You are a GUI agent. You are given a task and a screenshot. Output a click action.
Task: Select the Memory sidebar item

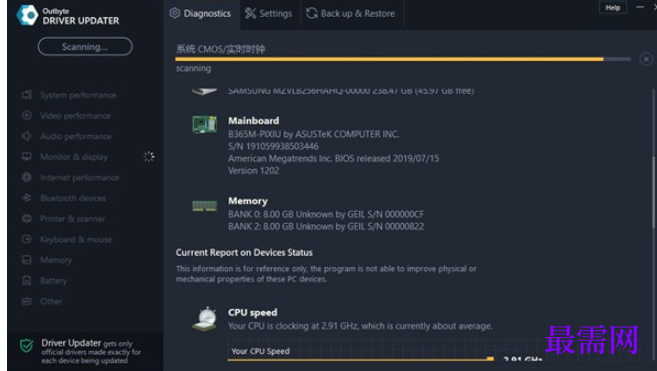pyautogui.click(x=56, y=260)
